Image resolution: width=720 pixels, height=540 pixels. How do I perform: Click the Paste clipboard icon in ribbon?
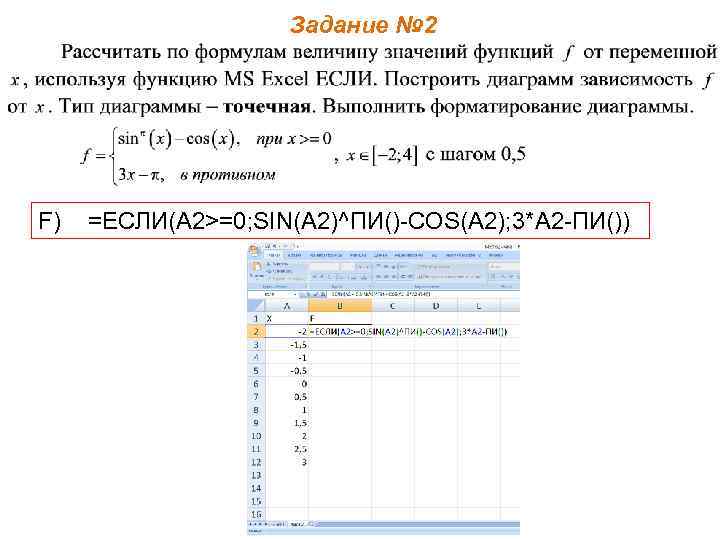pos(256,268)
